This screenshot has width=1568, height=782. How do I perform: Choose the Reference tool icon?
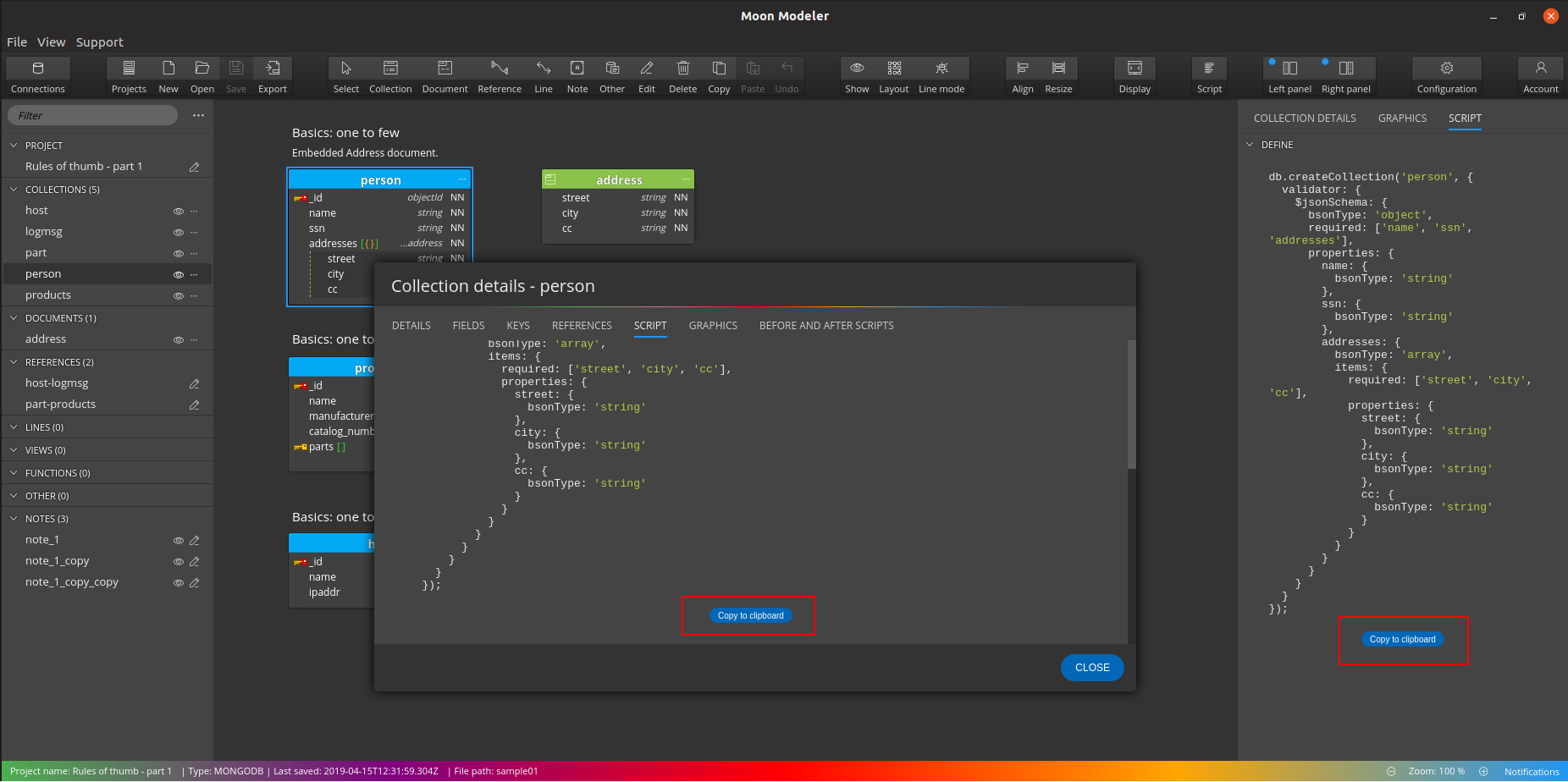click(500, 69)
